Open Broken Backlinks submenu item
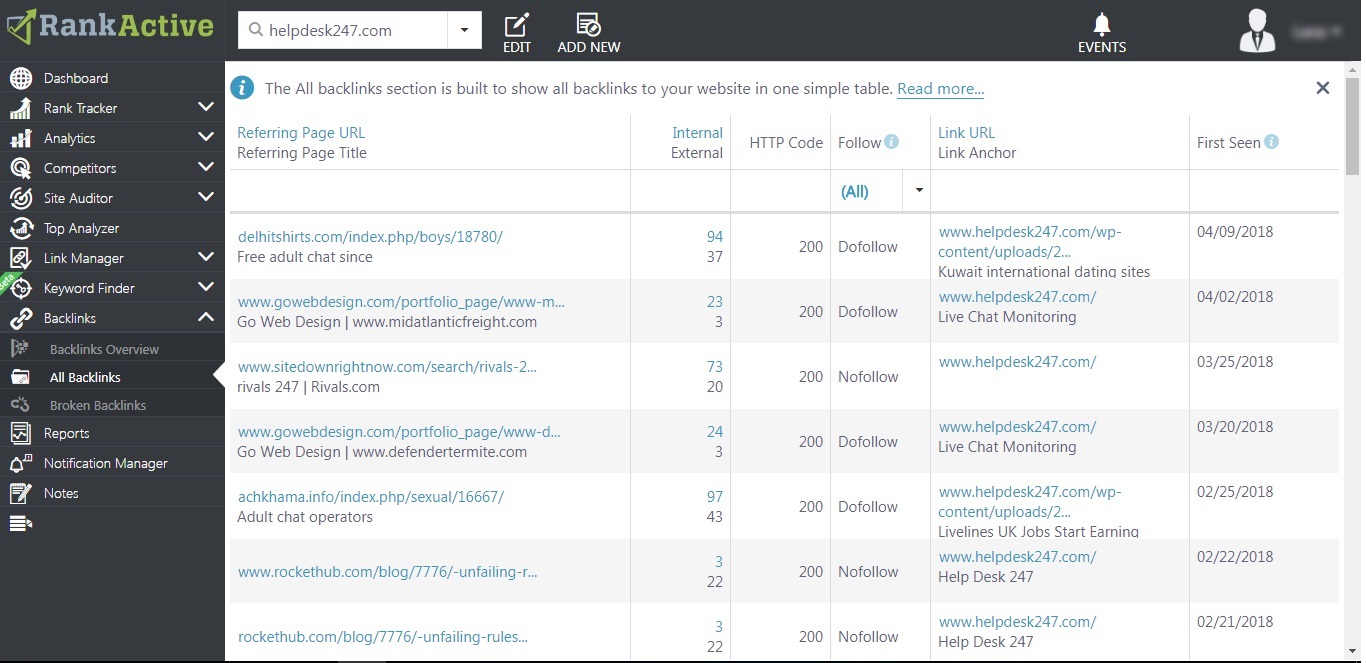This screenshot has height=663, width=1366. (x=98, y=405)
